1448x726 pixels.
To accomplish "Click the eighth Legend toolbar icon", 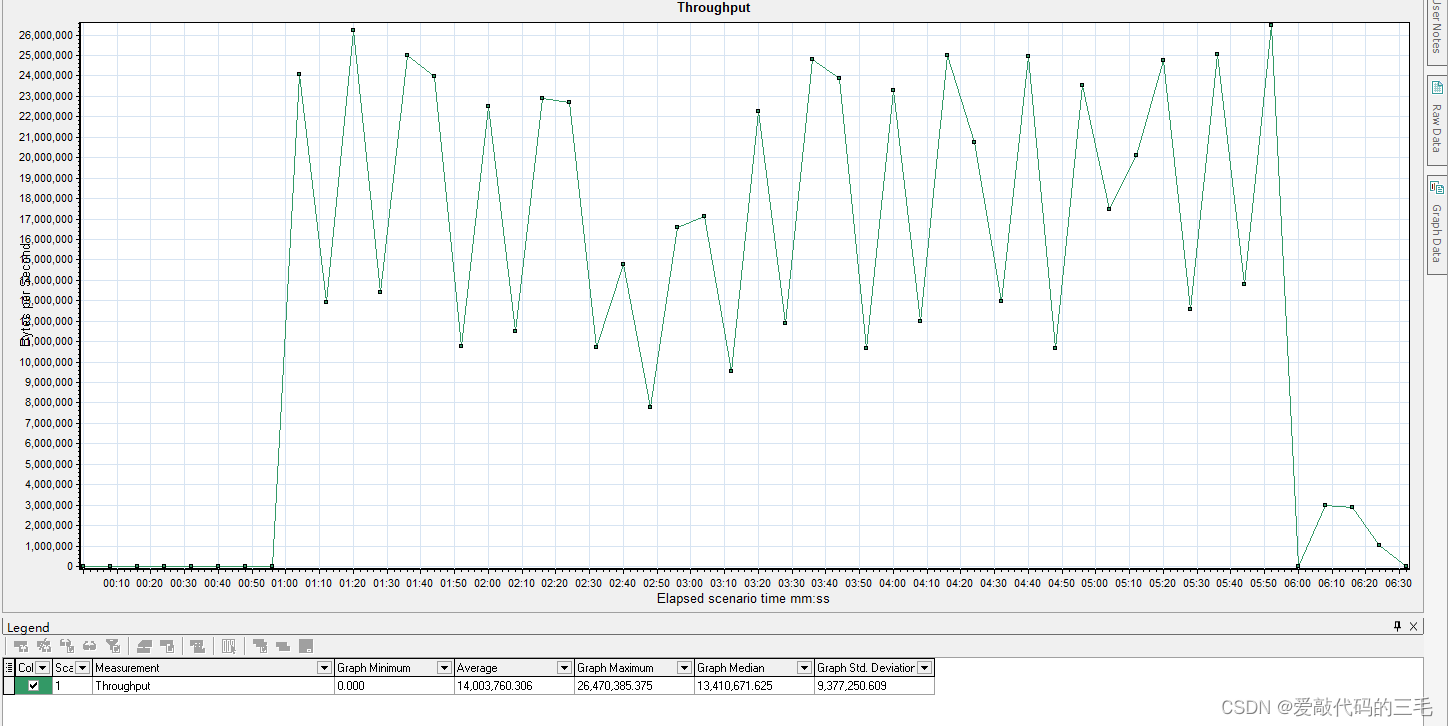I will (197, 646).
